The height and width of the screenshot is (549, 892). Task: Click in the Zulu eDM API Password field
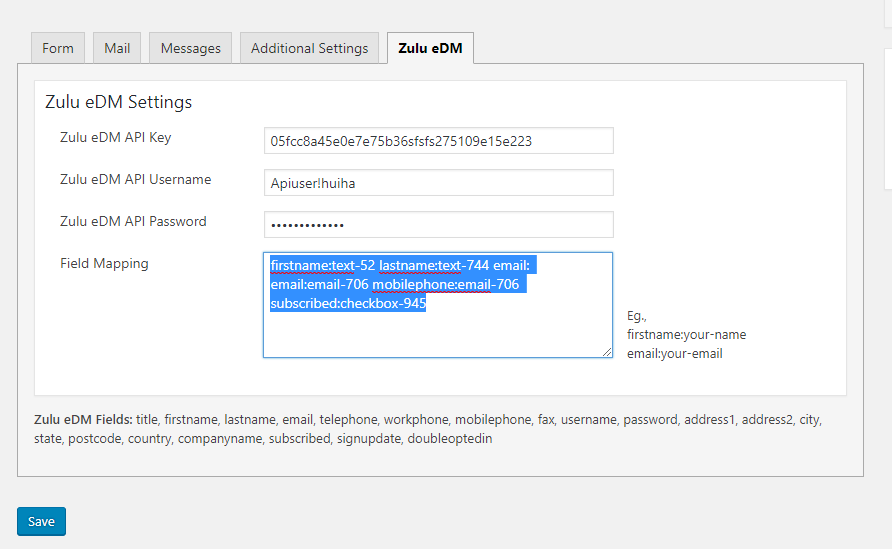(x=439, y=225)
